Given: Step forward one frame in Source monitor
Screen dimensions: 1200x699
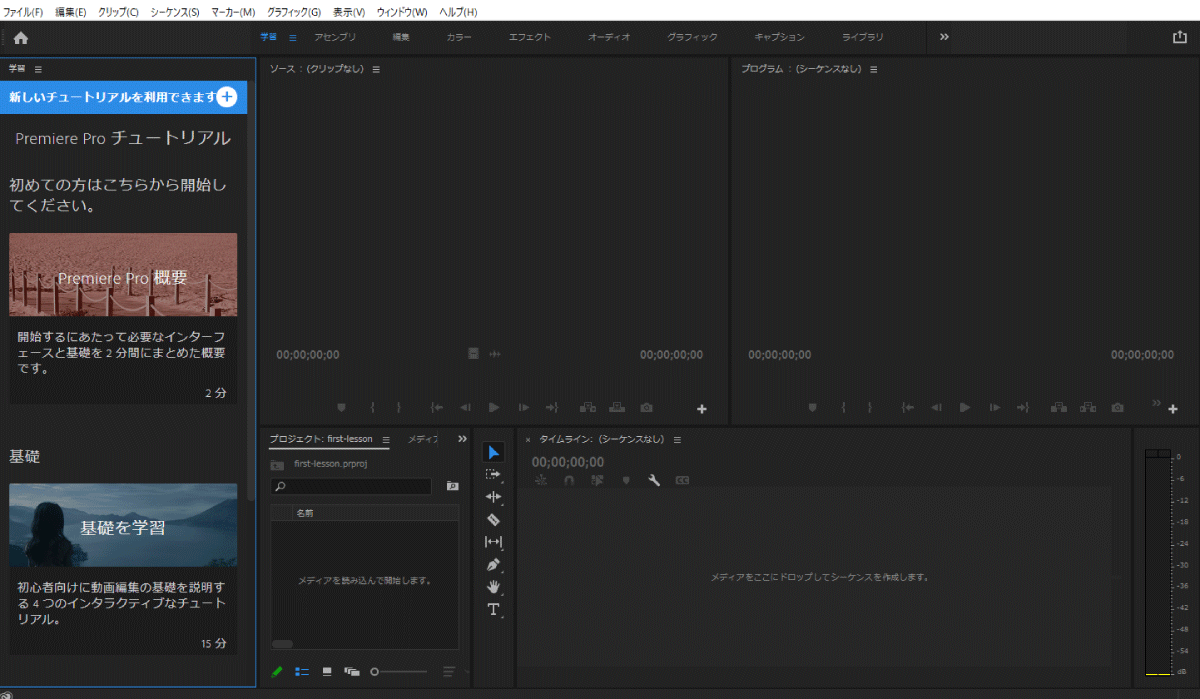Looking at the screenshot, I should point(523,408).
